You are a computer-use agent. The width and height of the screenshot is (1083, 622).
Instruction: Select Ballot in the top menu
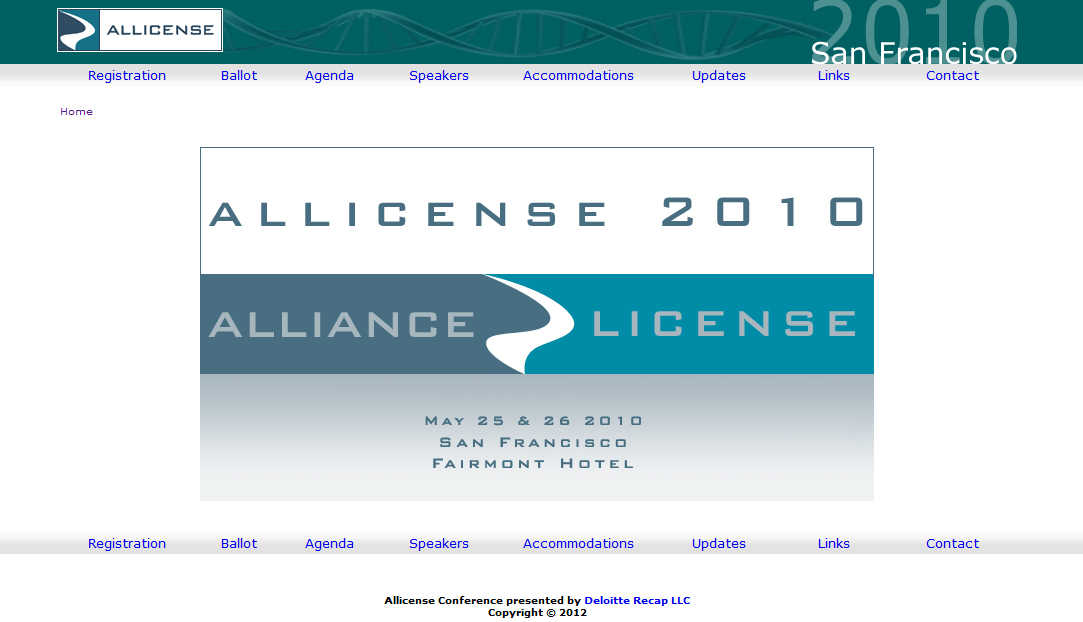(239, 76)
